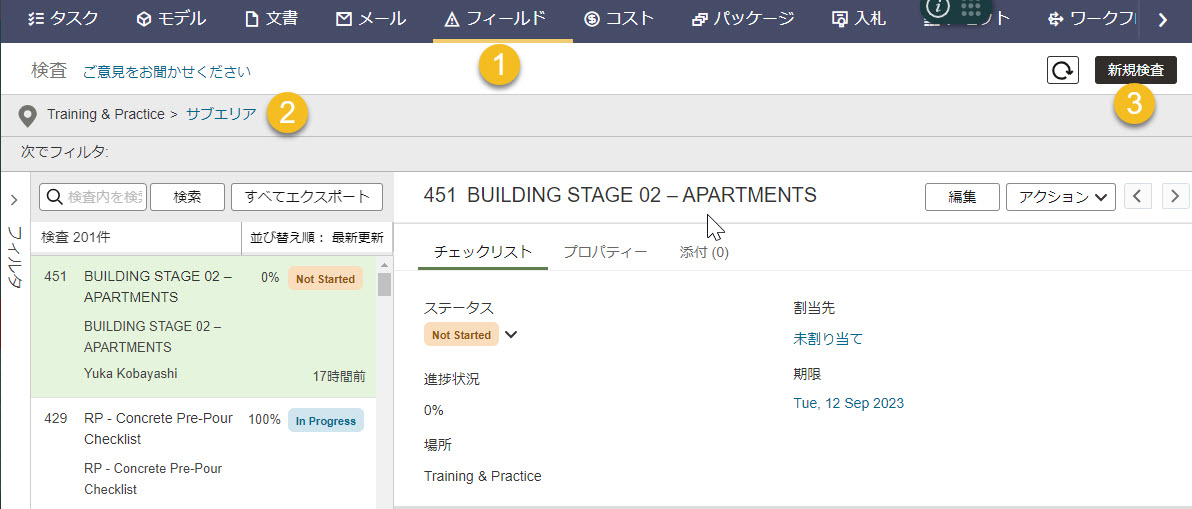
Task: Click the 17時間前 timestamp
Action: (339, 375)
